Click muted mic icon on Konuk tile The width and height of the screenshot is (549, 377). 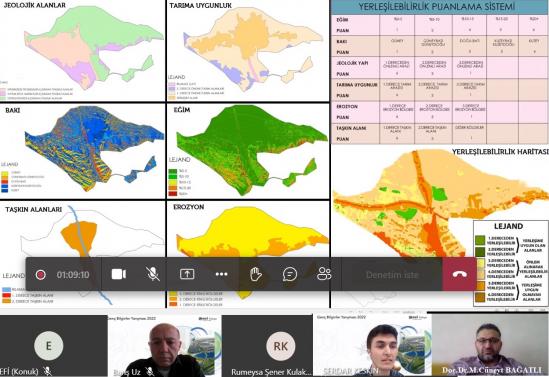pyautogui.click(x=47, y=371)
